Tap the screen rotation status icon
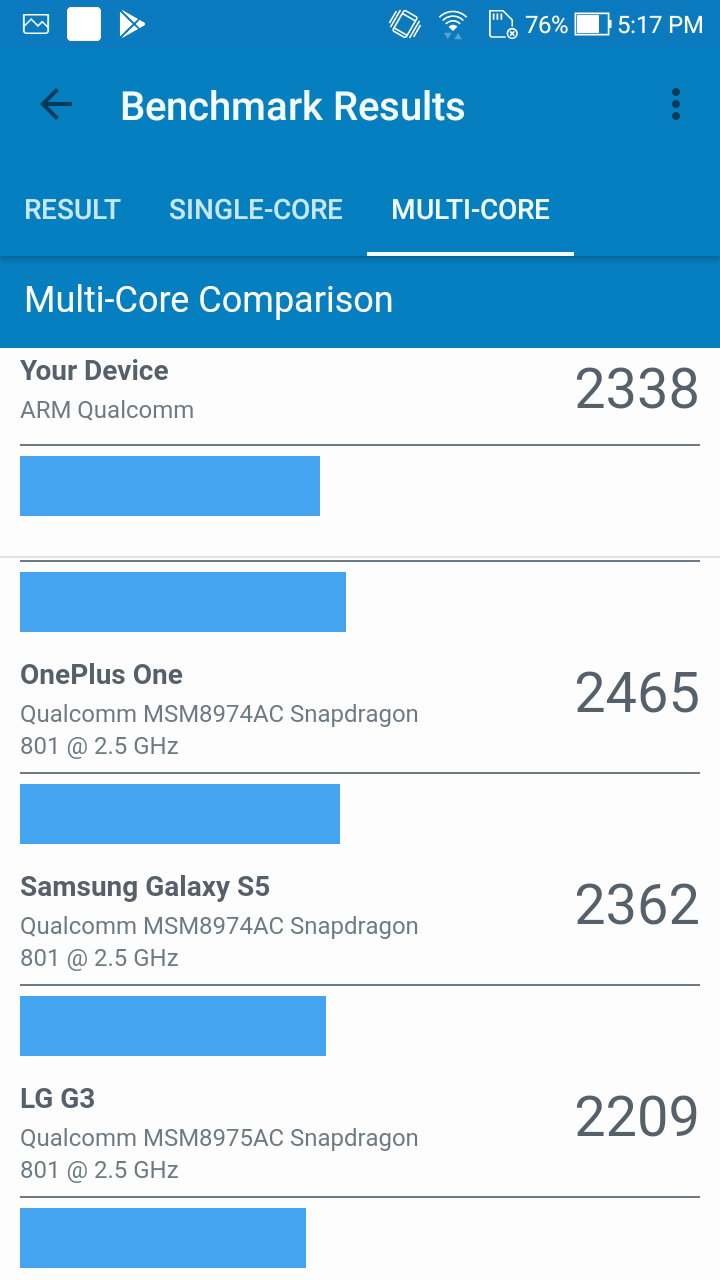The image size is (720, 1280). (405, 24)
